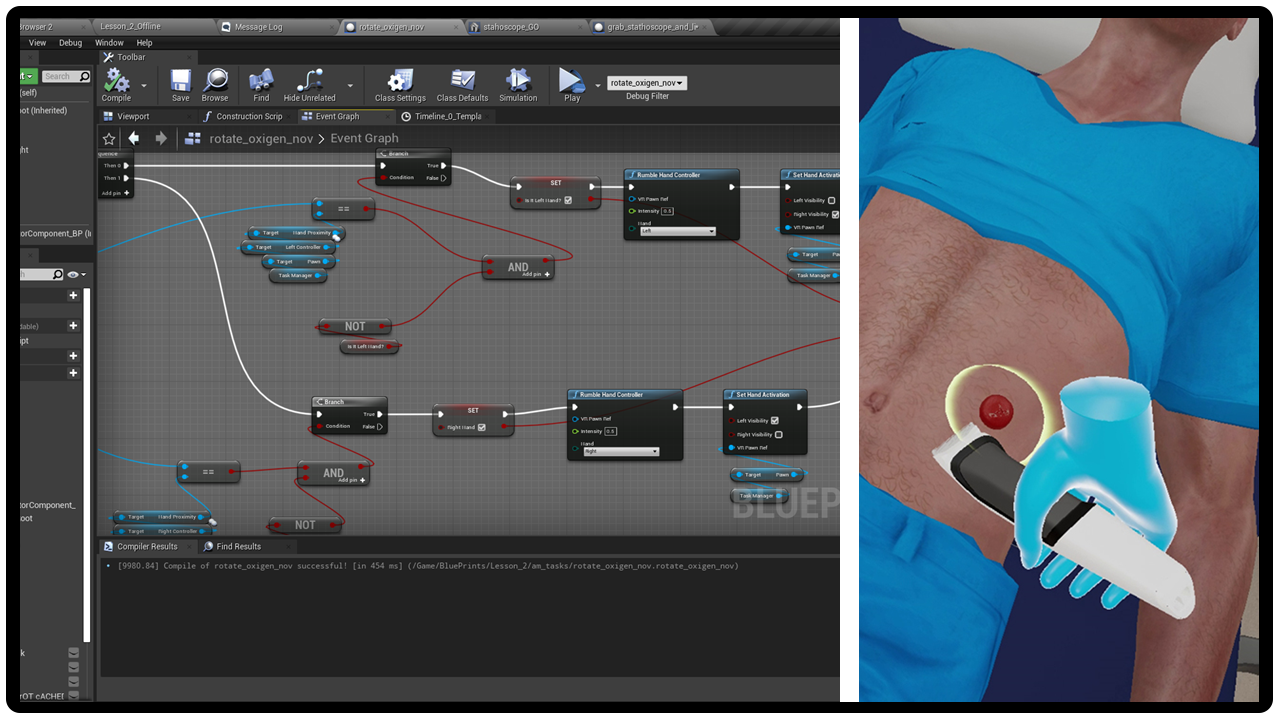Click the eye view options icon
The image size is (1280, 720).
click(72, 274)
